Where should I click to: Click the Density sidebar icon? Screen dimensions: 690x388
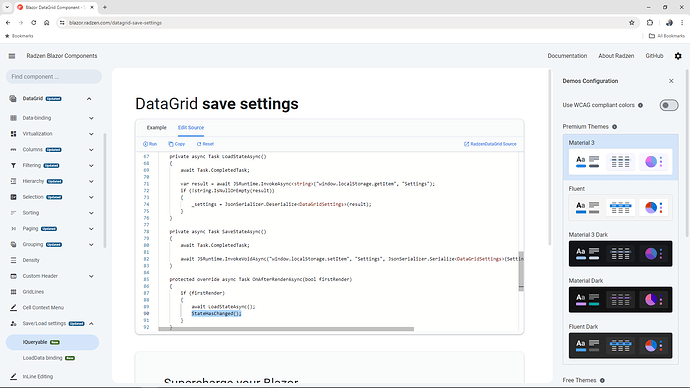click(13, 260)
